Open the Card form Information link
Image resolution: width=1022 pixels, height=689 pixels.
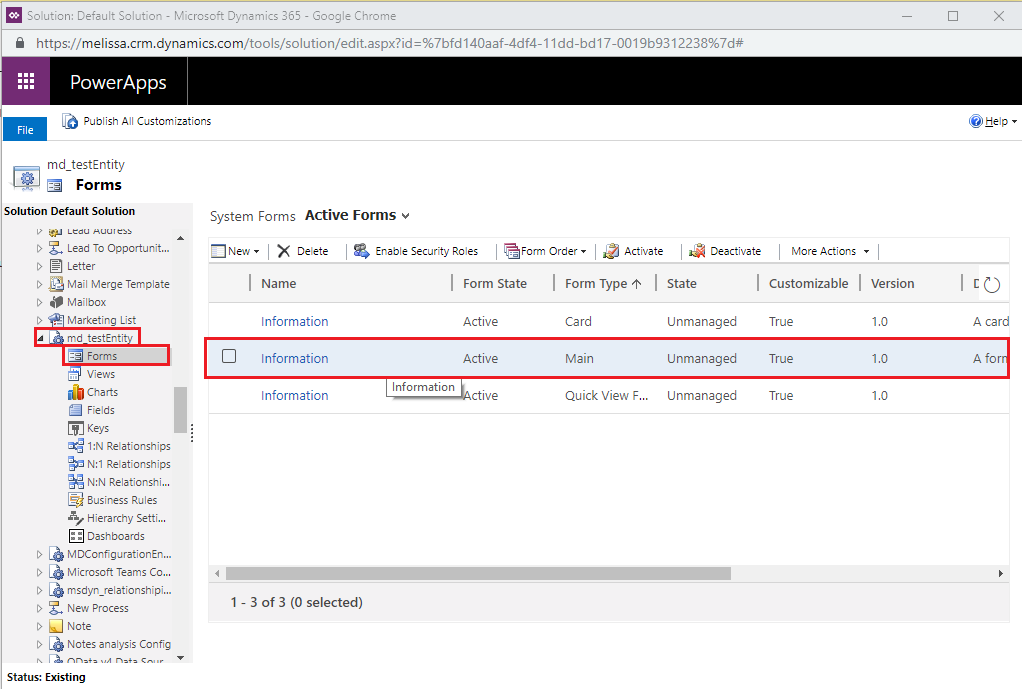295,321
